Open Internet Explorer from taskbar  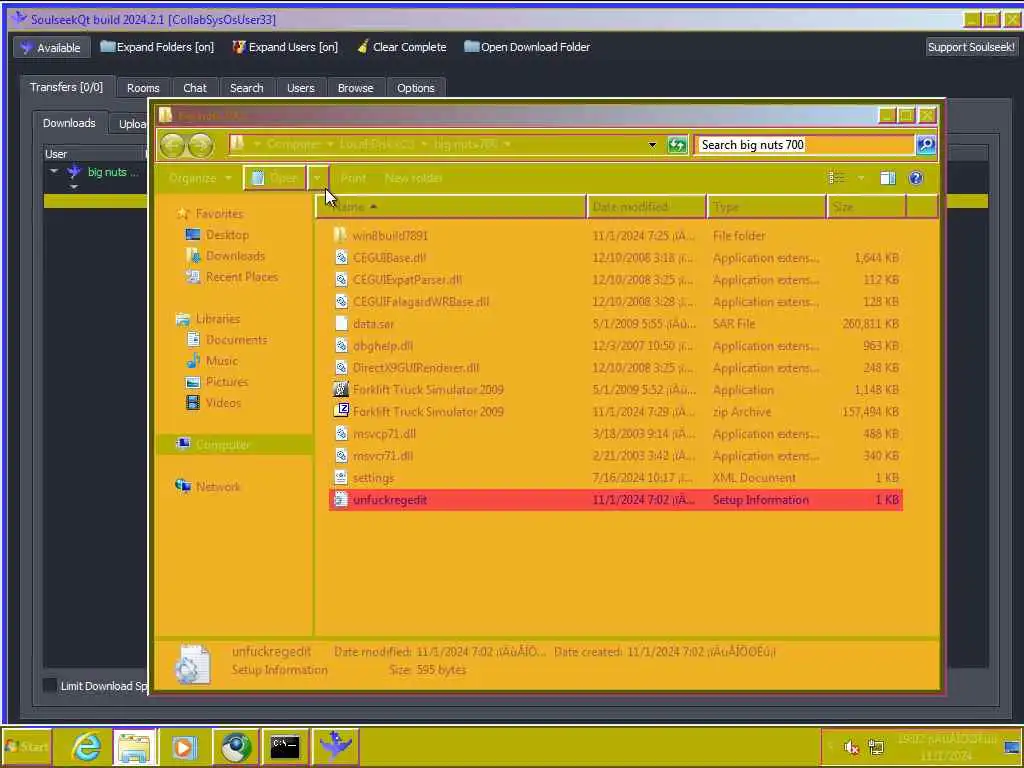[x=86, y=746]
